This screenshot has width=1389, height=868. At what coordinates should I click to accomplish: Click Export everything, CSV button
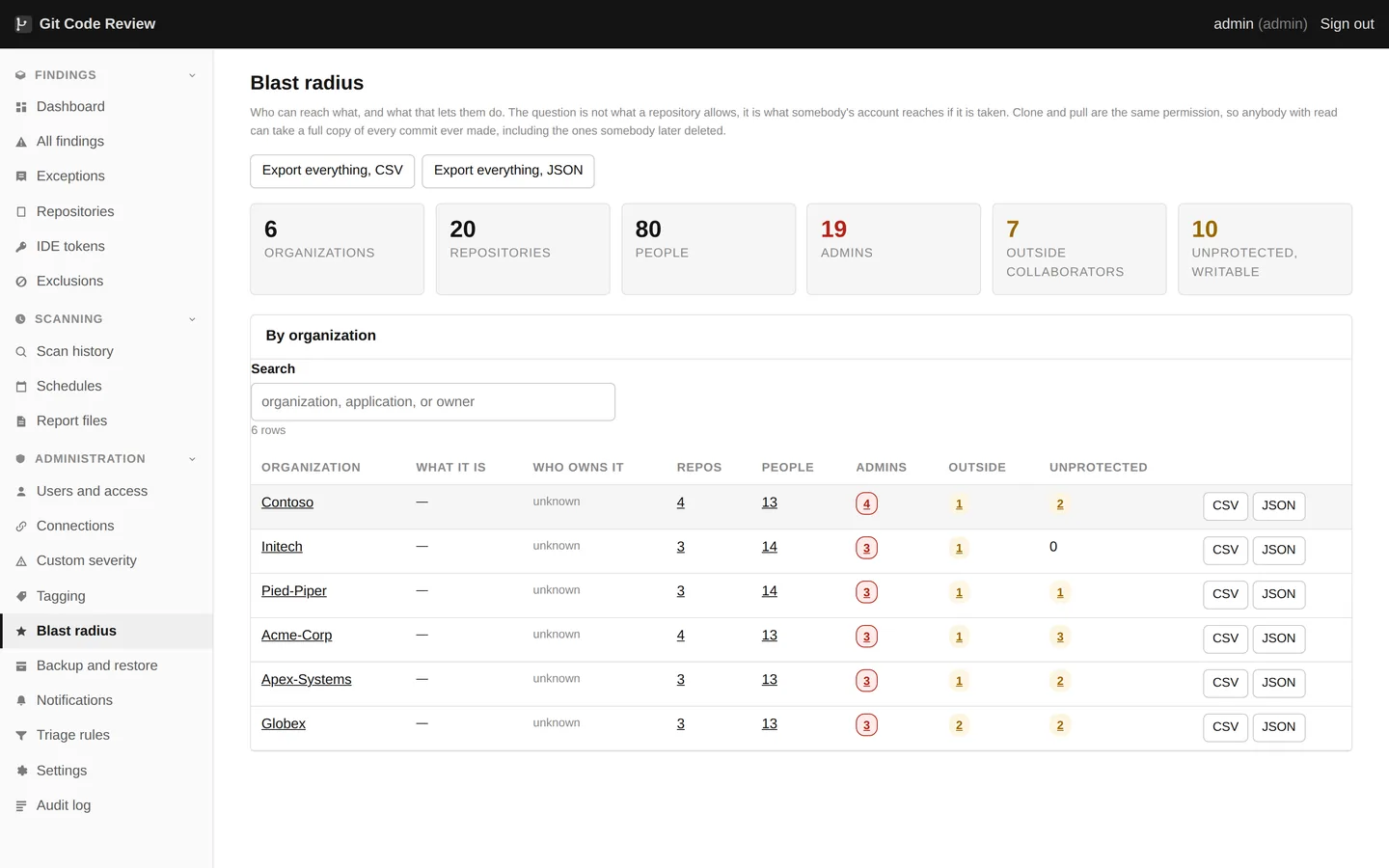(333, 171)
